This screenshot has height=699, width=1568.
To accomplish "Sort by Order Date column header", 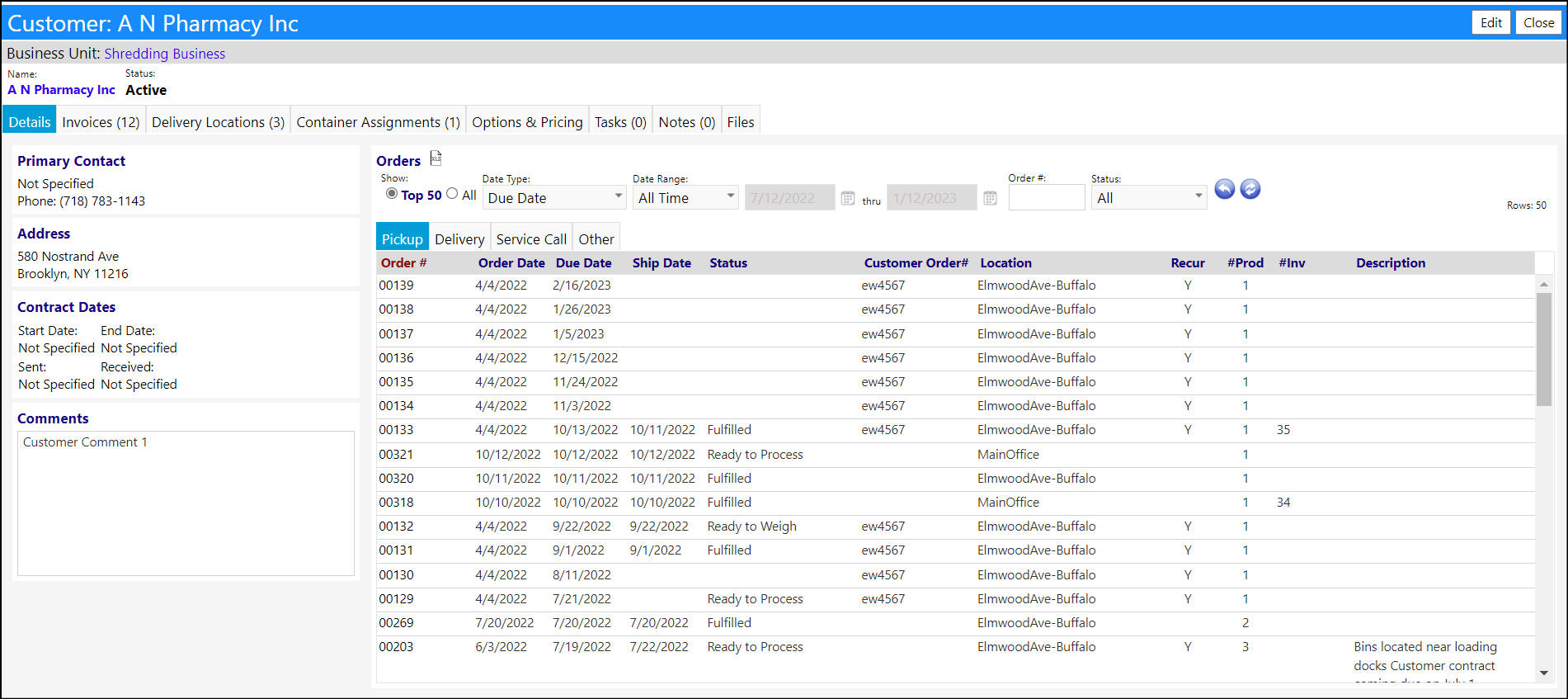I will coord(511,262).
